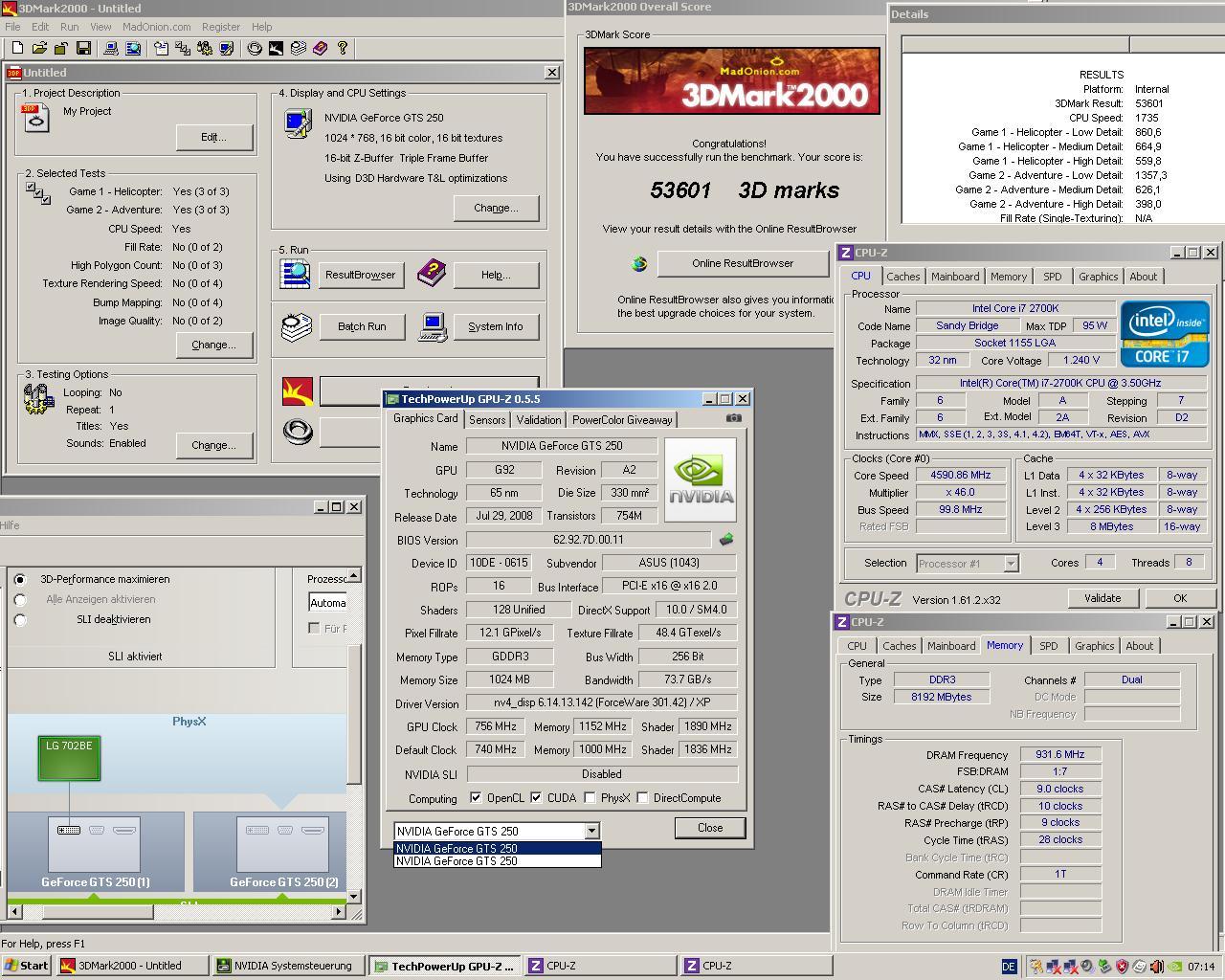
Task: Open the MadOnion.com menu
Action: point(156,27)
